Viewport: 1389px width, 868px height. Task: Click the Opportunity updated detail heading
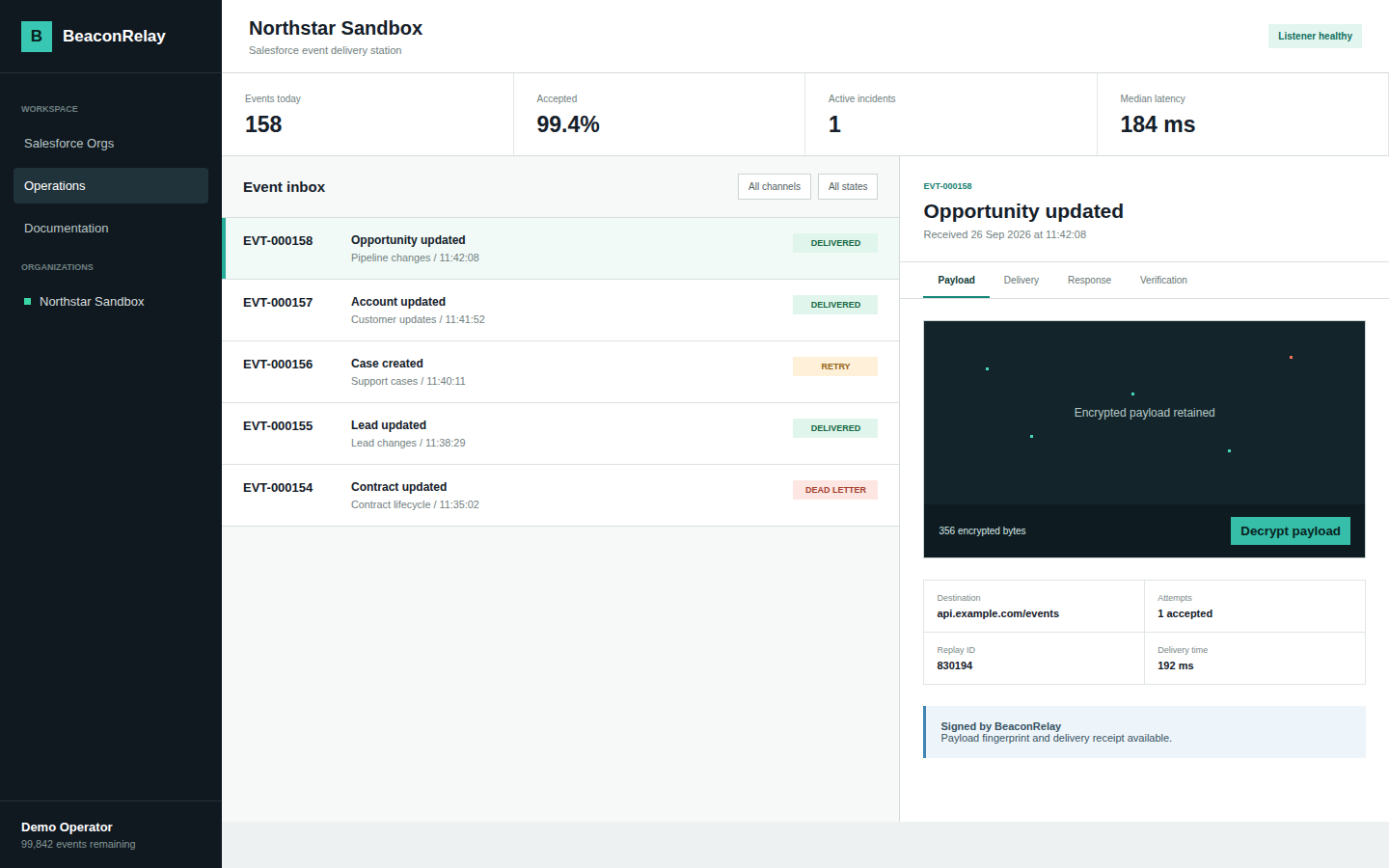[x=1023, y=211]
